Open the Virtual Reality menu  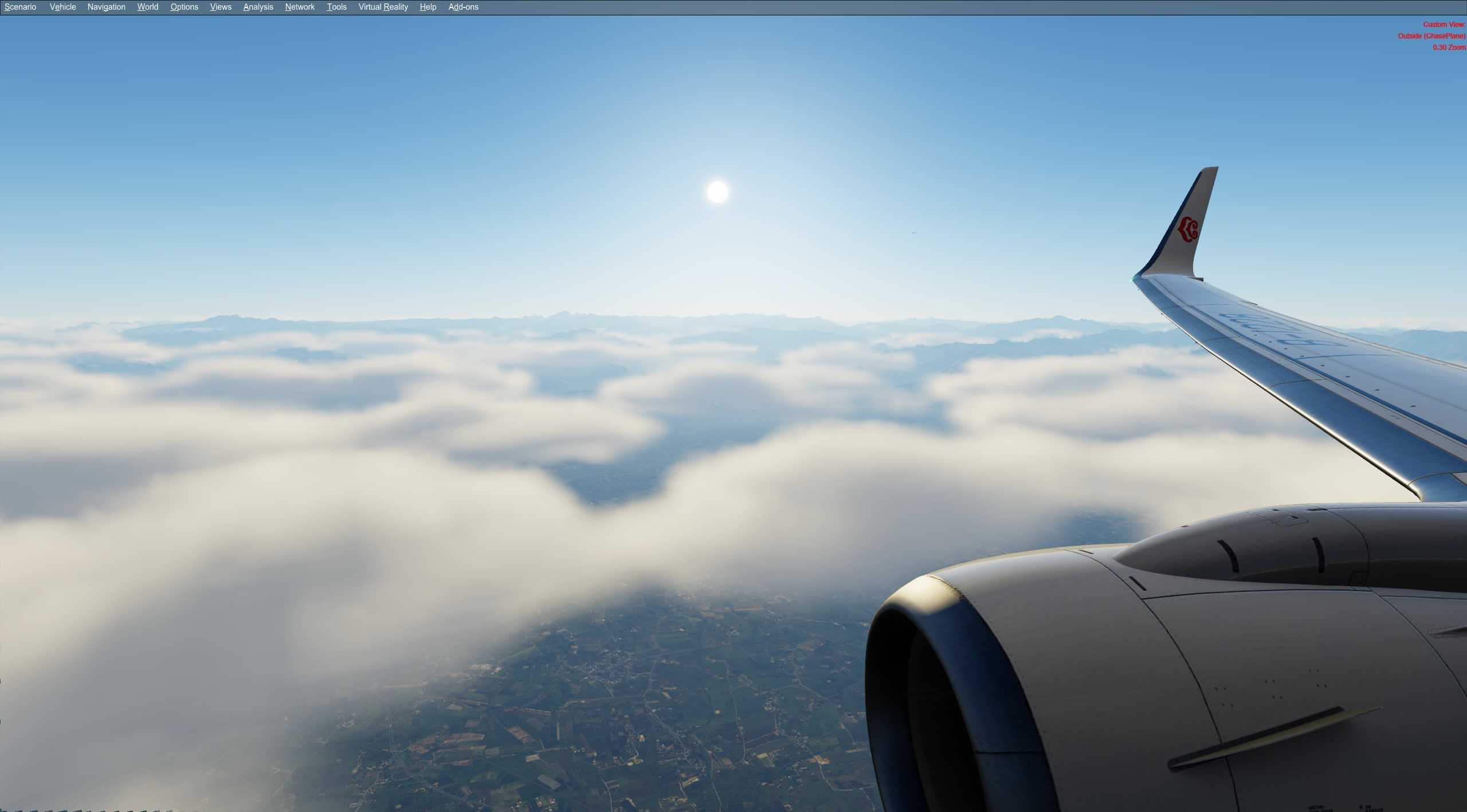coord(383,7)
